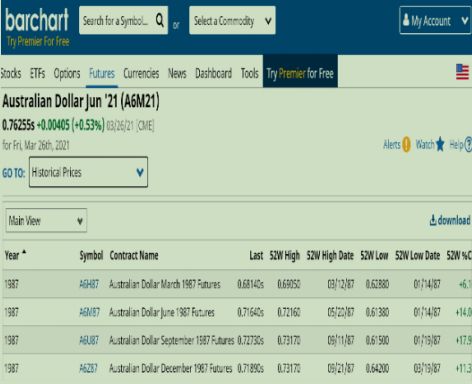Open the Currencies tab

[x=141, y=73]
